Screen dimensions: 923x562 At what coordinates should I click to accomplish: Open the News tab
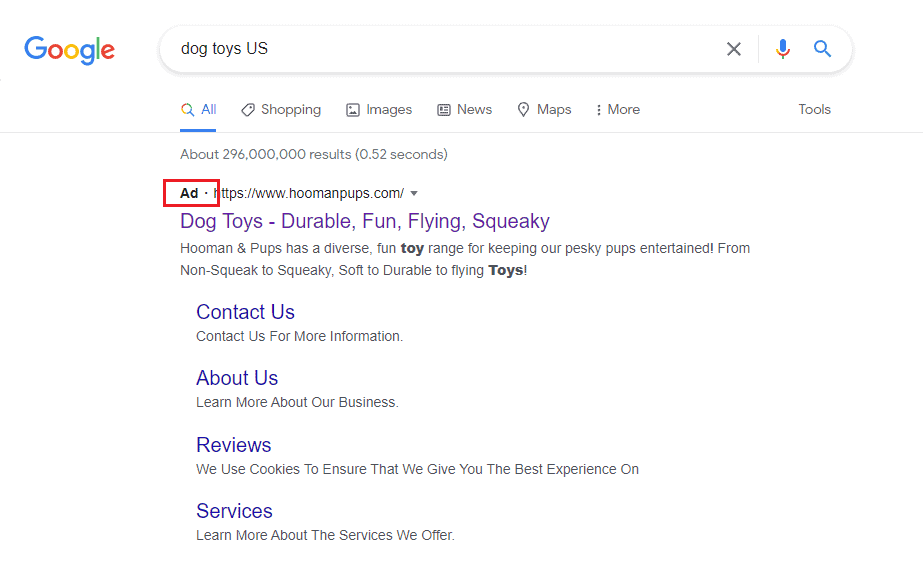[464, 109]
